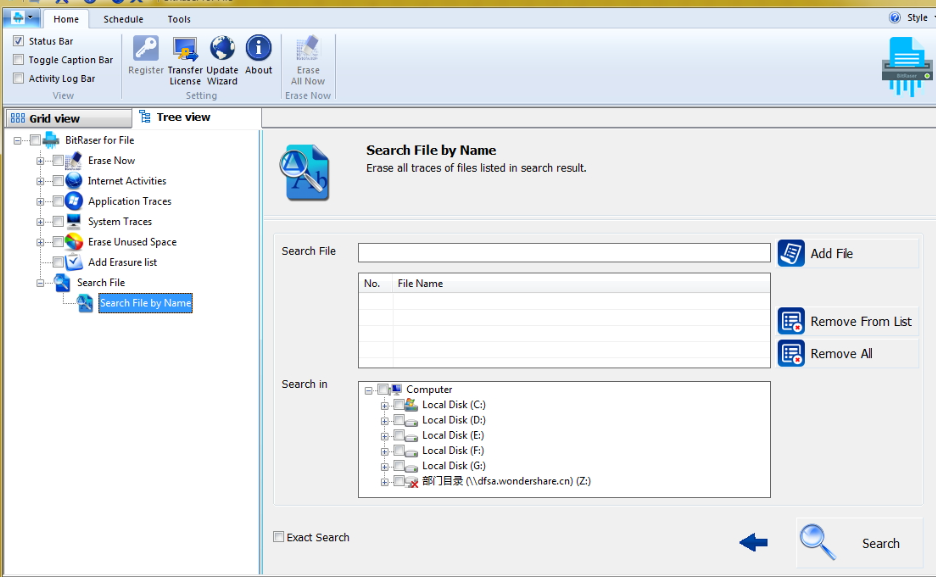Open the Transfer License tool

(185, 50)
